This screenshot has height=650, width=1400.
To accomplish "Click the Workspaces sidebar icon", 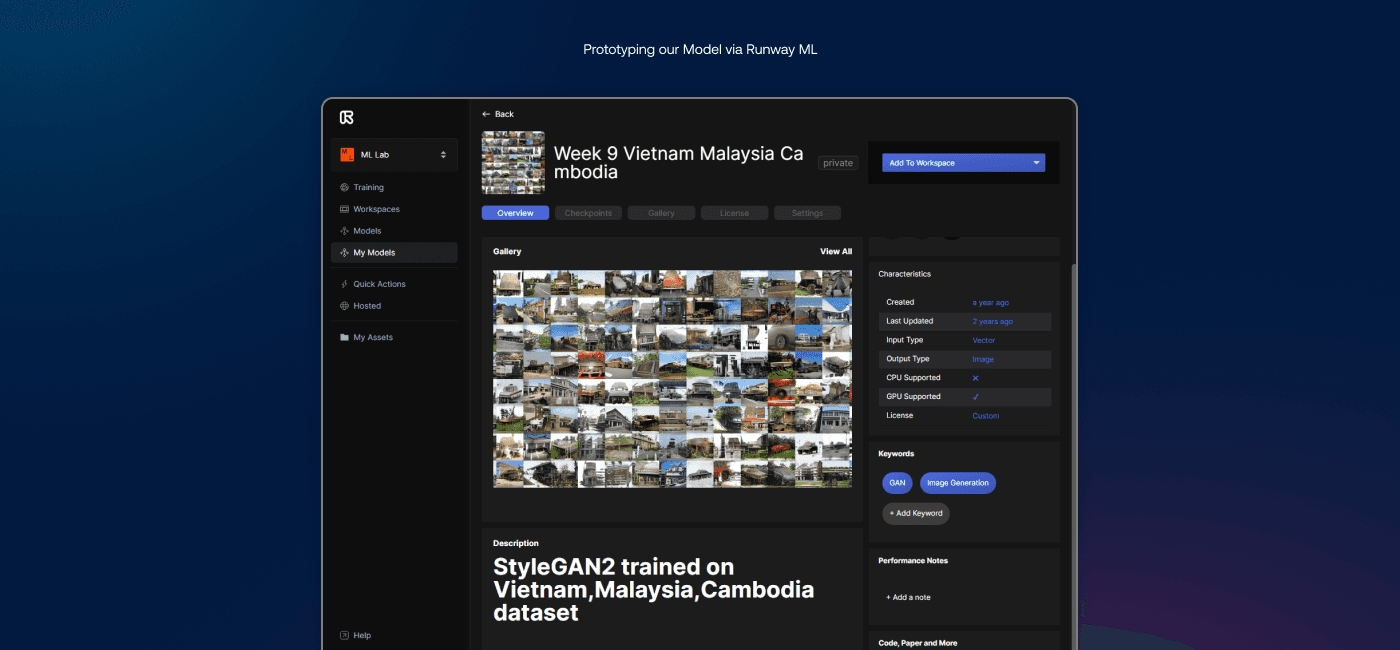I will 344,209.
